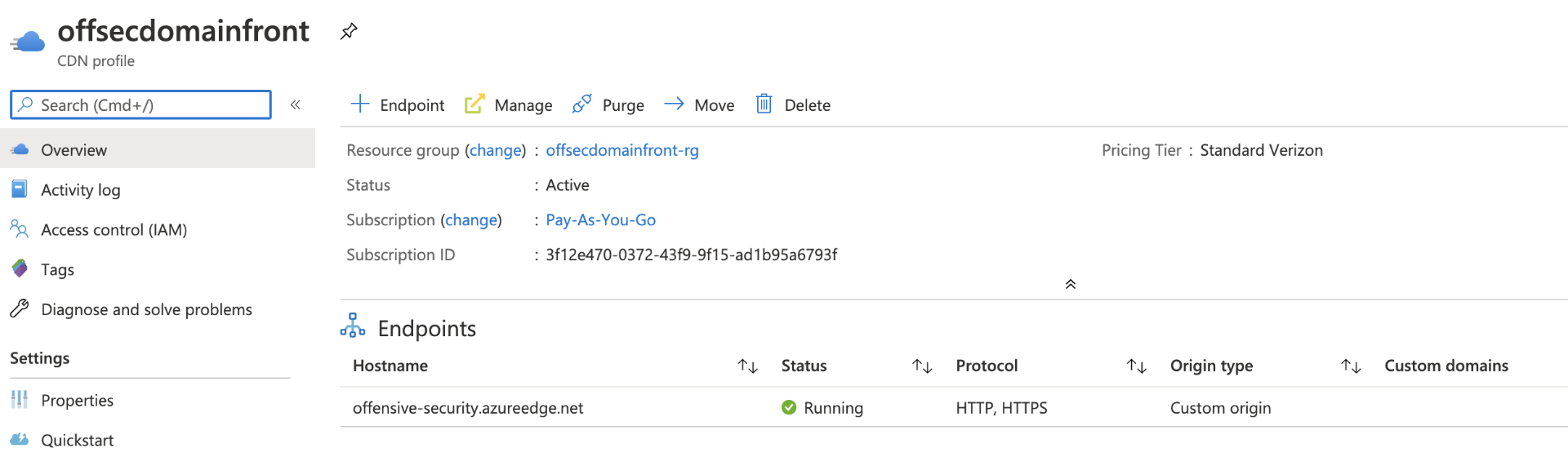The width and height of the screenshot is (1568, 457).
Task: Click the Settings section heading
Action: click(x=39, y=358)
